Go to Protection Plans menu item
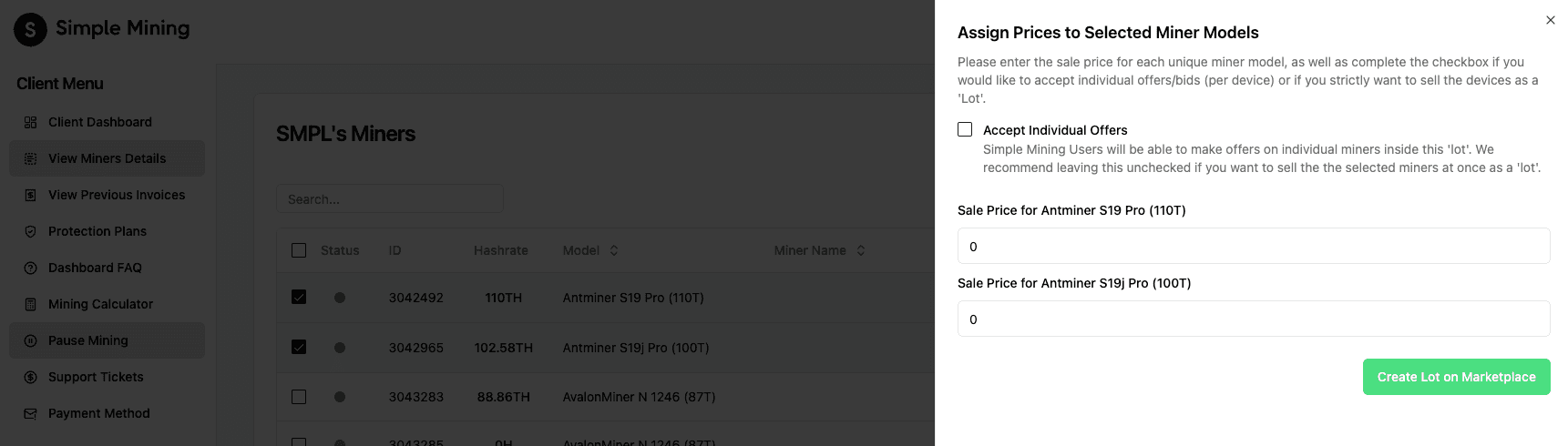The width and height of the screenshot is (1568, 446). 107,231
